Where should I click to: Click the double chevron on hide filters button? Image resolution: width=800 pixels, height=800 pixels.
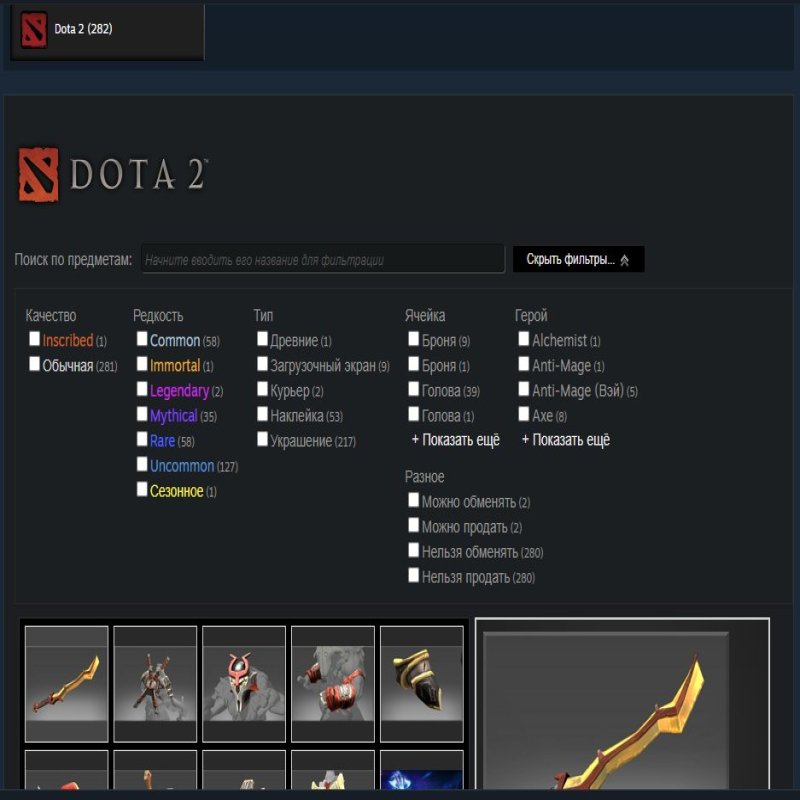coord(624,260)
